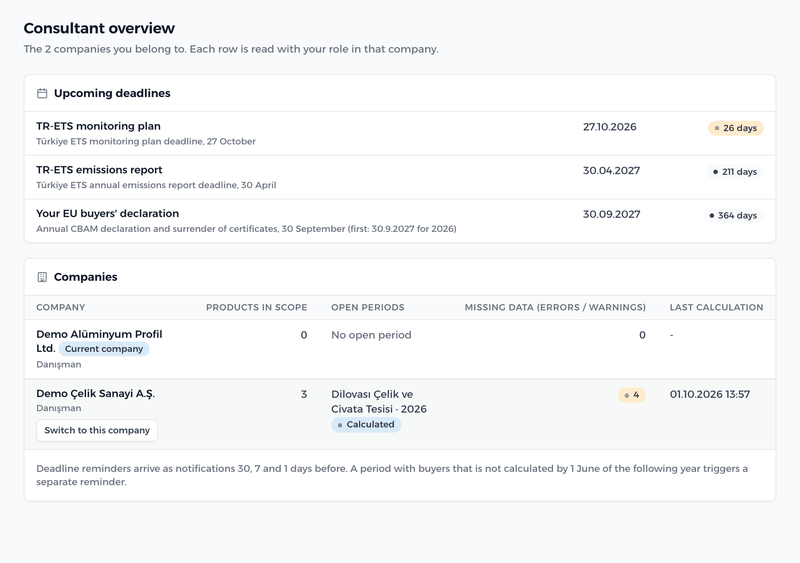This screenshot has height=563, width=800.
Task: Click the PRODUCTS IN SCOPE column header
Action: (257, 307)
